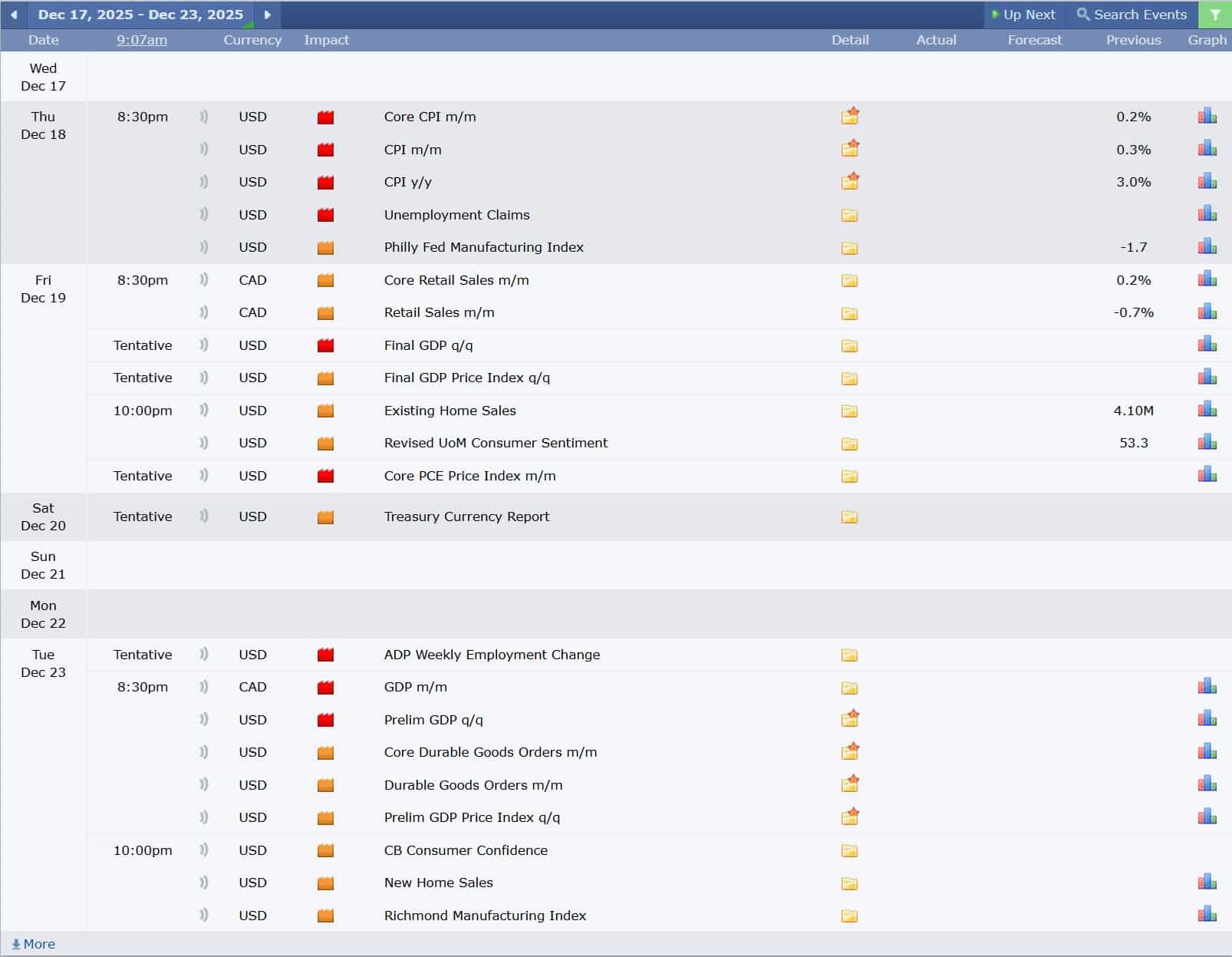Open graph for CPI y/y
Screen dimensions: 1232x957
point(1207,182)
